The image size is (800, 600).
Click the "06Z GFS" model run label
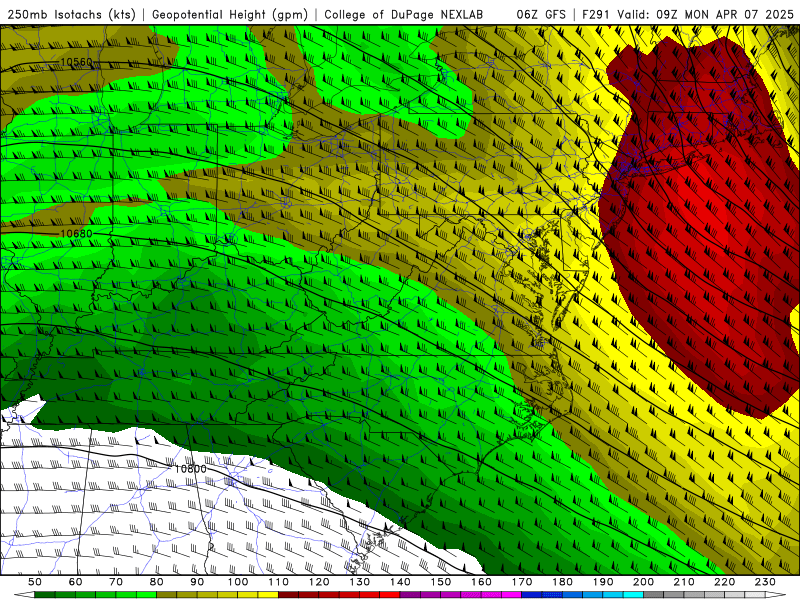(541, 15)
